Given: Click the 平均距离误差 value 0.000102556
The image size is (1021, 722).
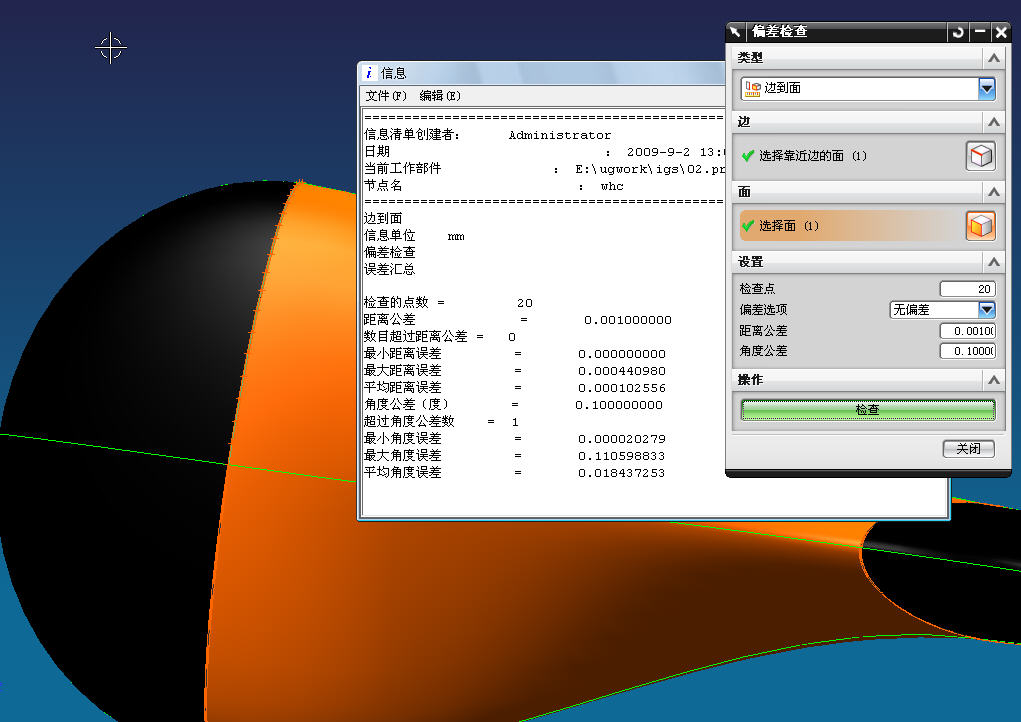Looking at the screenshot, I should tap(622, 388).
